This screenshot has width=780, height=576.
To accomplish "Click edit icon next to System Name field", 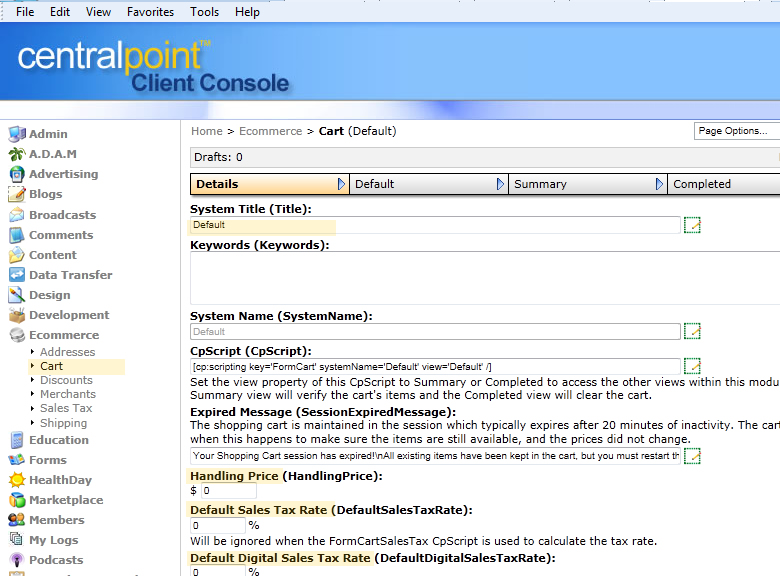I will point(692,331).
